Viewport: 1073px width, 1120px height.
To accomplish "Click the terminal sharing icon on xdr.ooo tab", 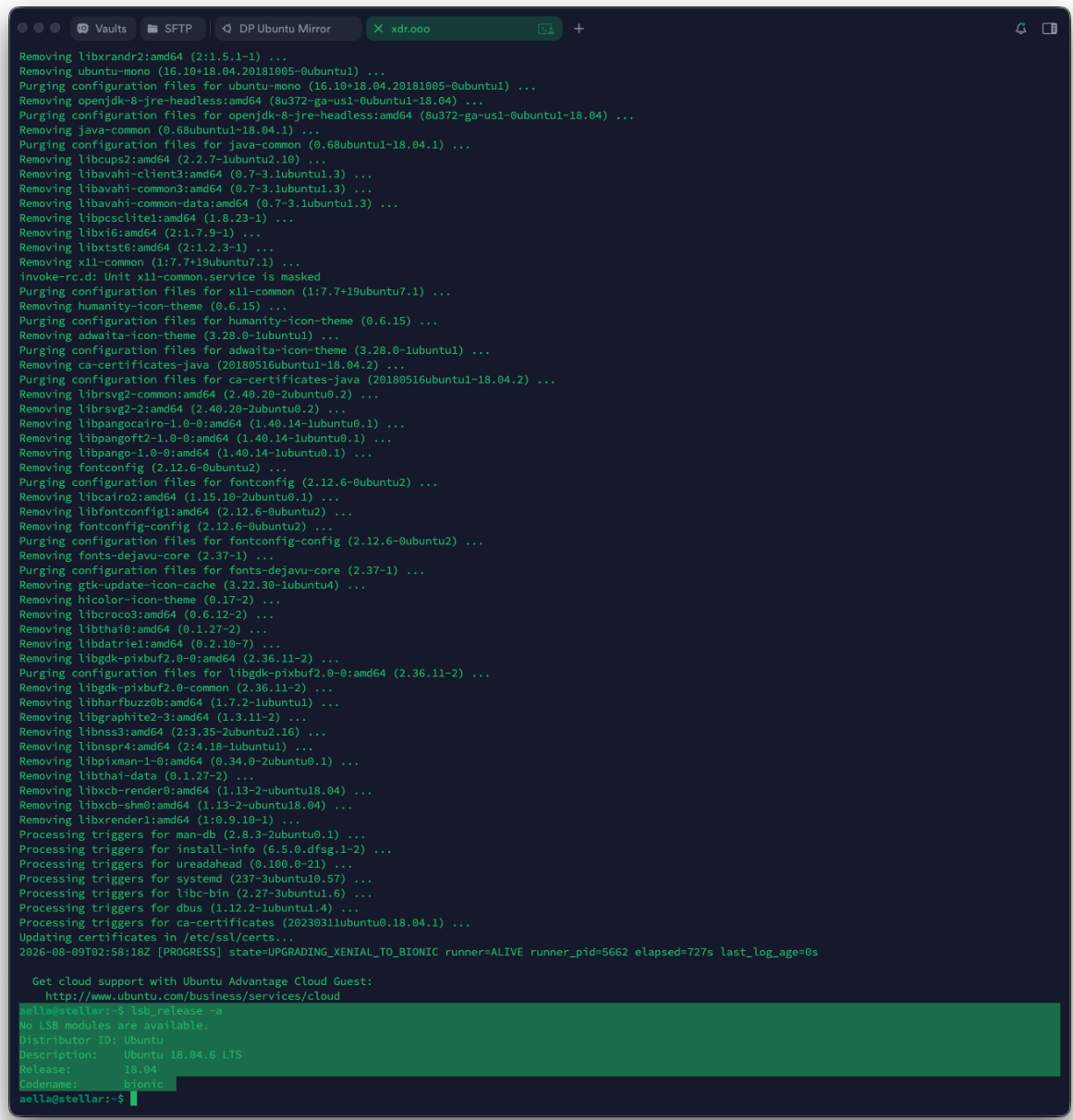I will click(x=546, y=29).
